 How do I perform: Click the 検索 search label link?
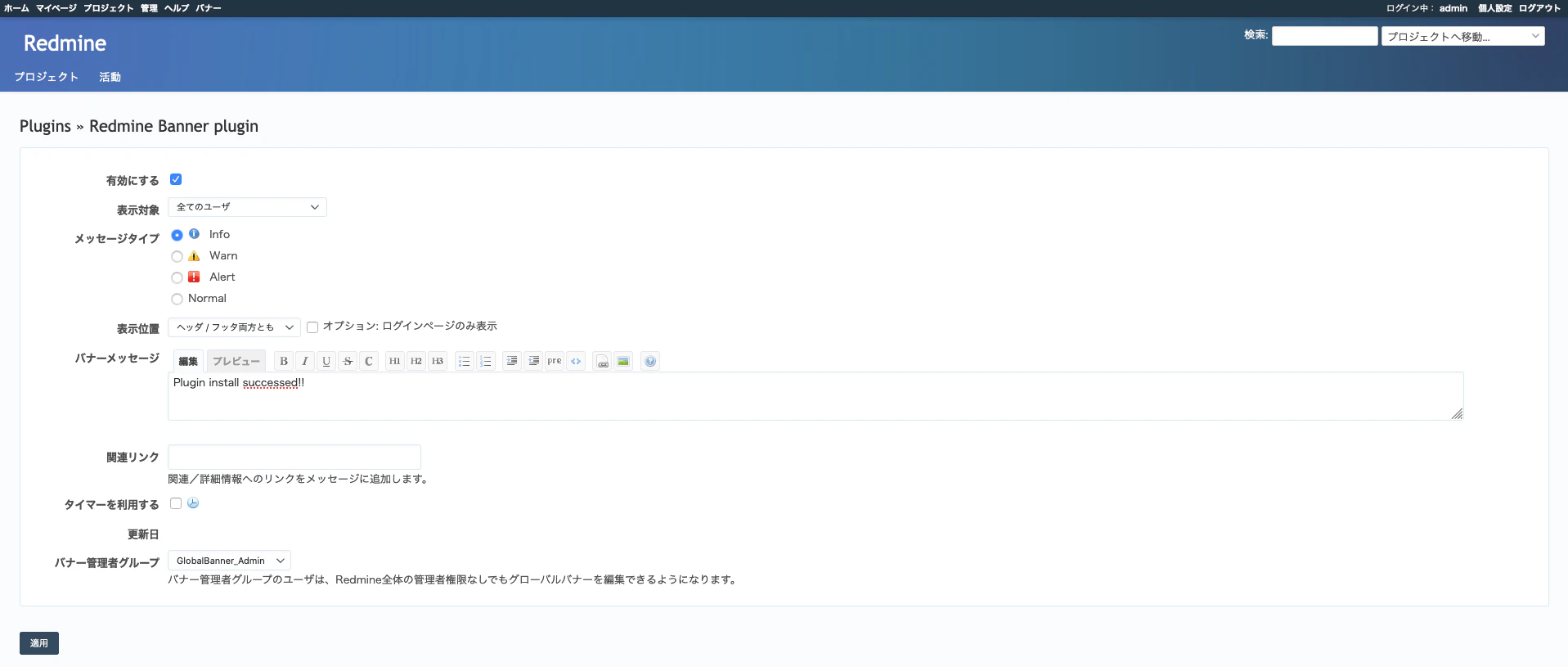click(1256, 34)
